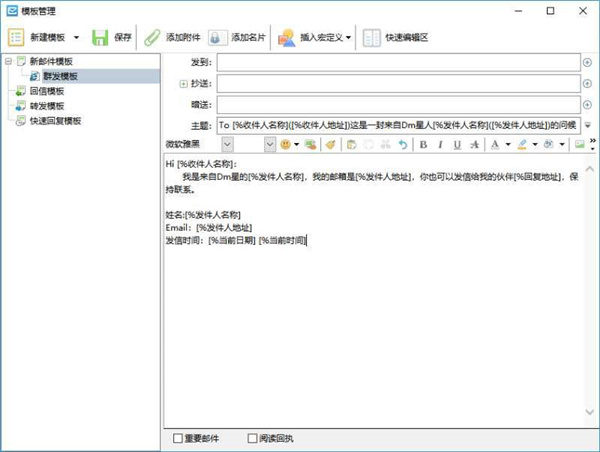Select the reply template (回信模板) tree item

point(48,91)
